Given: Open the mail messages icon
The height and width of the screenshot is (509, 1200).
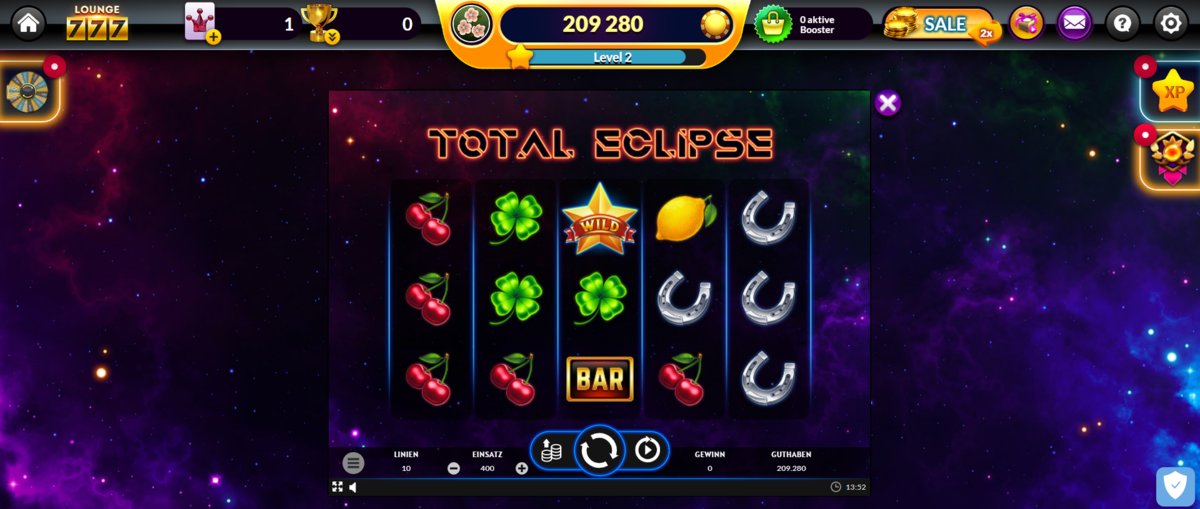Looking at the screenshot, I should [x=1075, y=23].
